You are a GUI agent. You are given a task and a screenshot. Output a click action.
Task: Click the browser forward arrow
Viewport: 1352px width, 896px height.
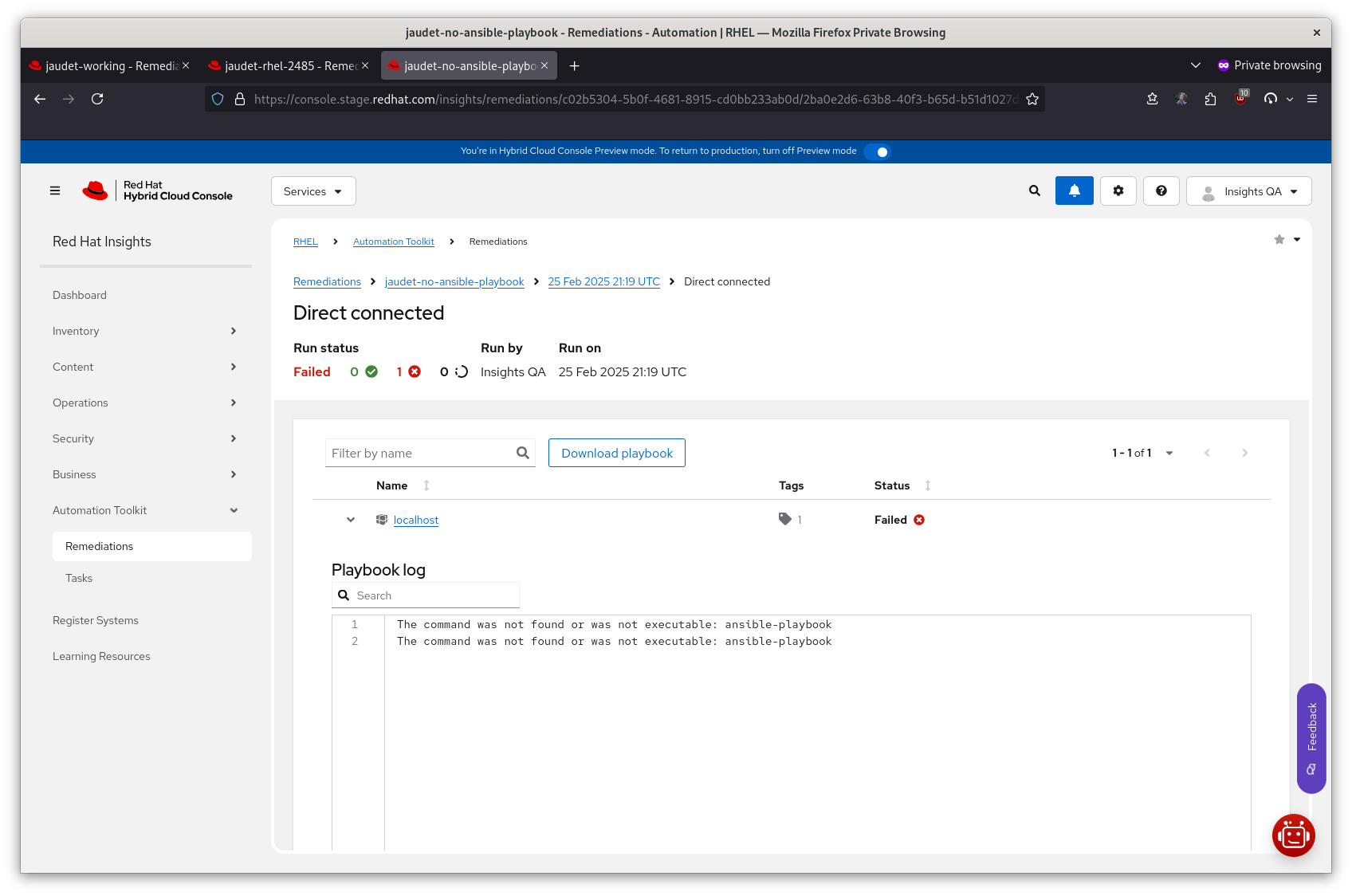pos(69,99)
